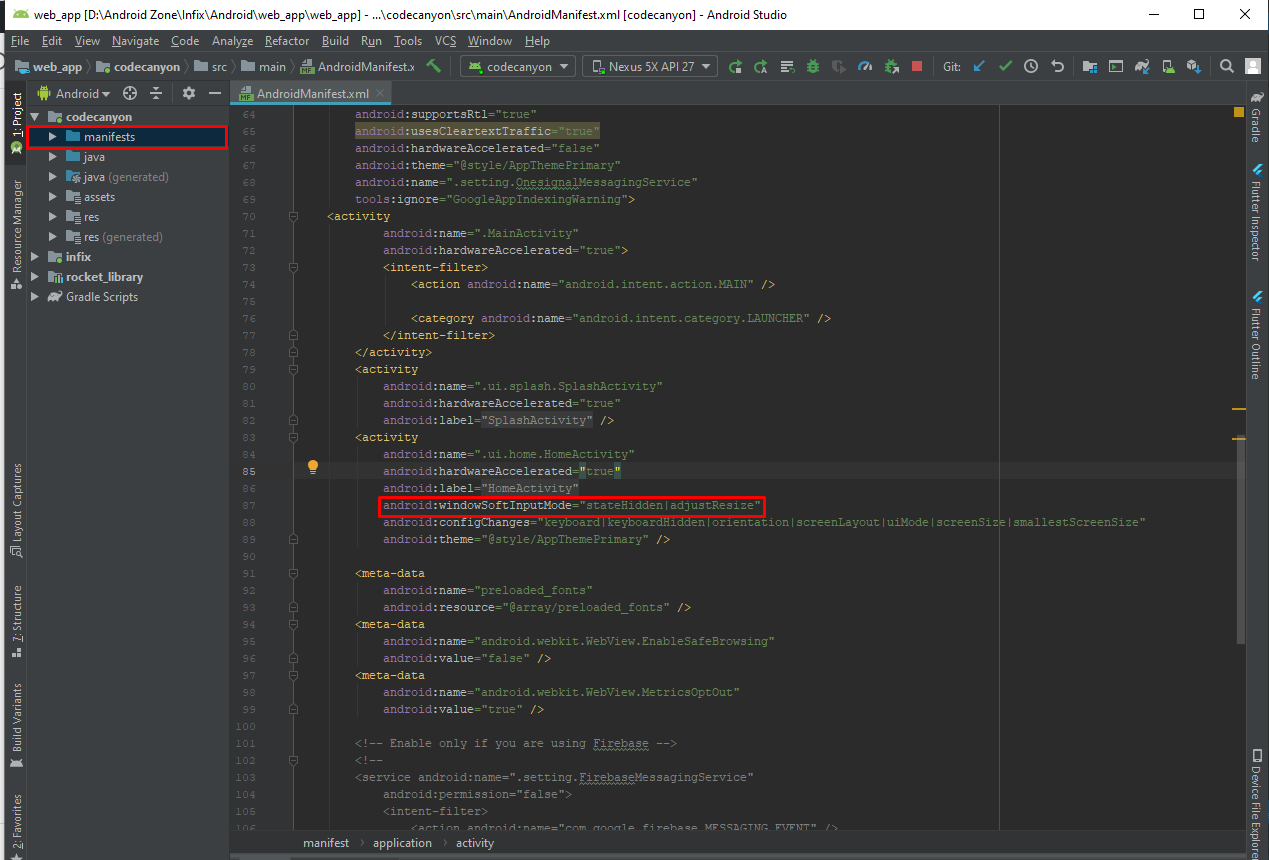Stop the running application
1269x860 pixels.
pos(917,66)
